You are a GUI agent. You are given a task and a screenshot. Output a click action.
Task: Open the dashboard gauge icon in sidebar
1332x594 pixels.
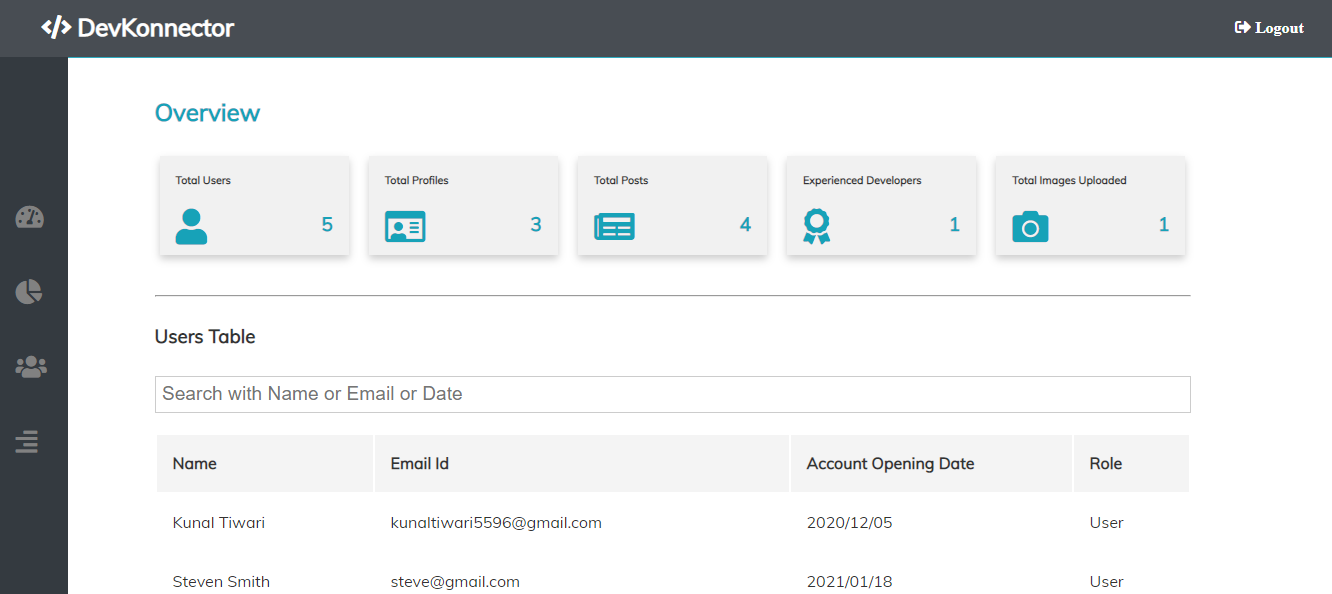pos(30,217)
